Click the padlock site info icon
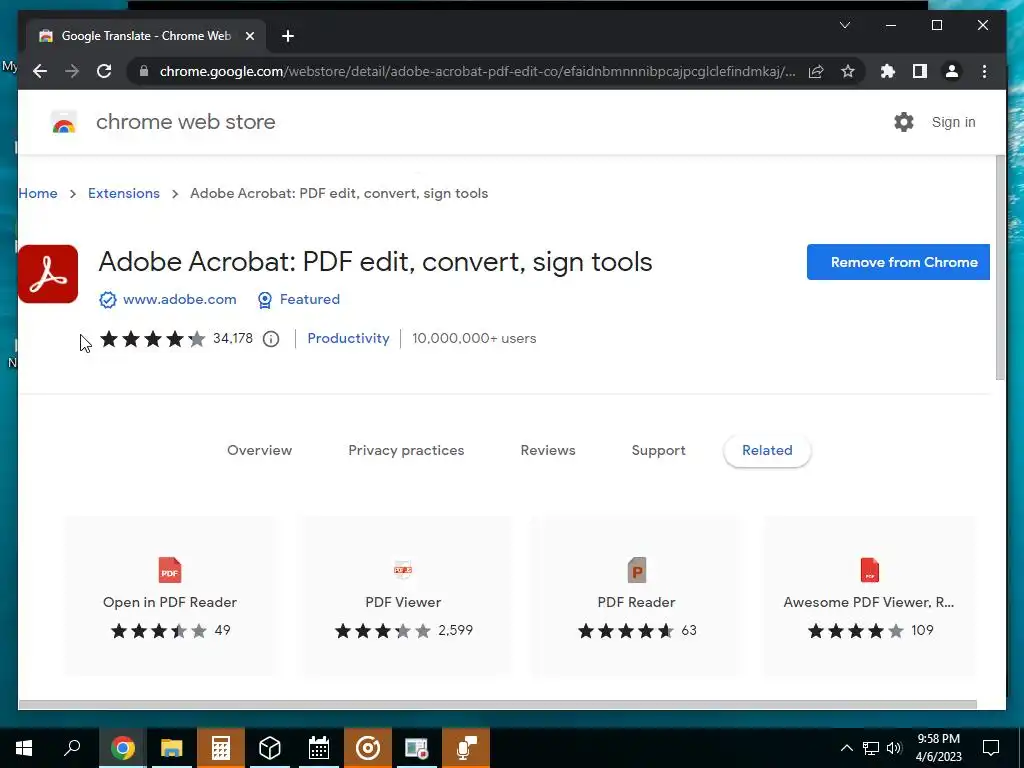This screenshot has width=1024, height=768. click(144, 71)
